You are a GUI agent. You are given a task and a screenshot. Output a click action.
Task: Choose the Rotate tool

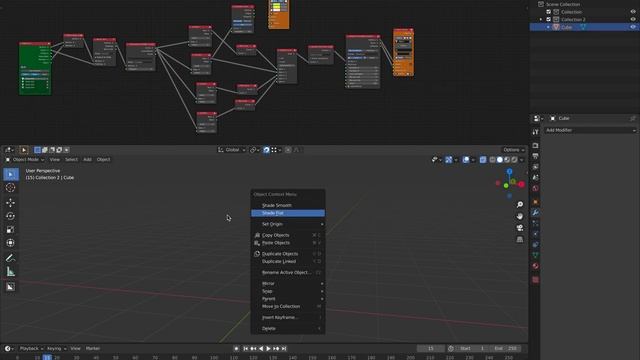coord(11,216)
